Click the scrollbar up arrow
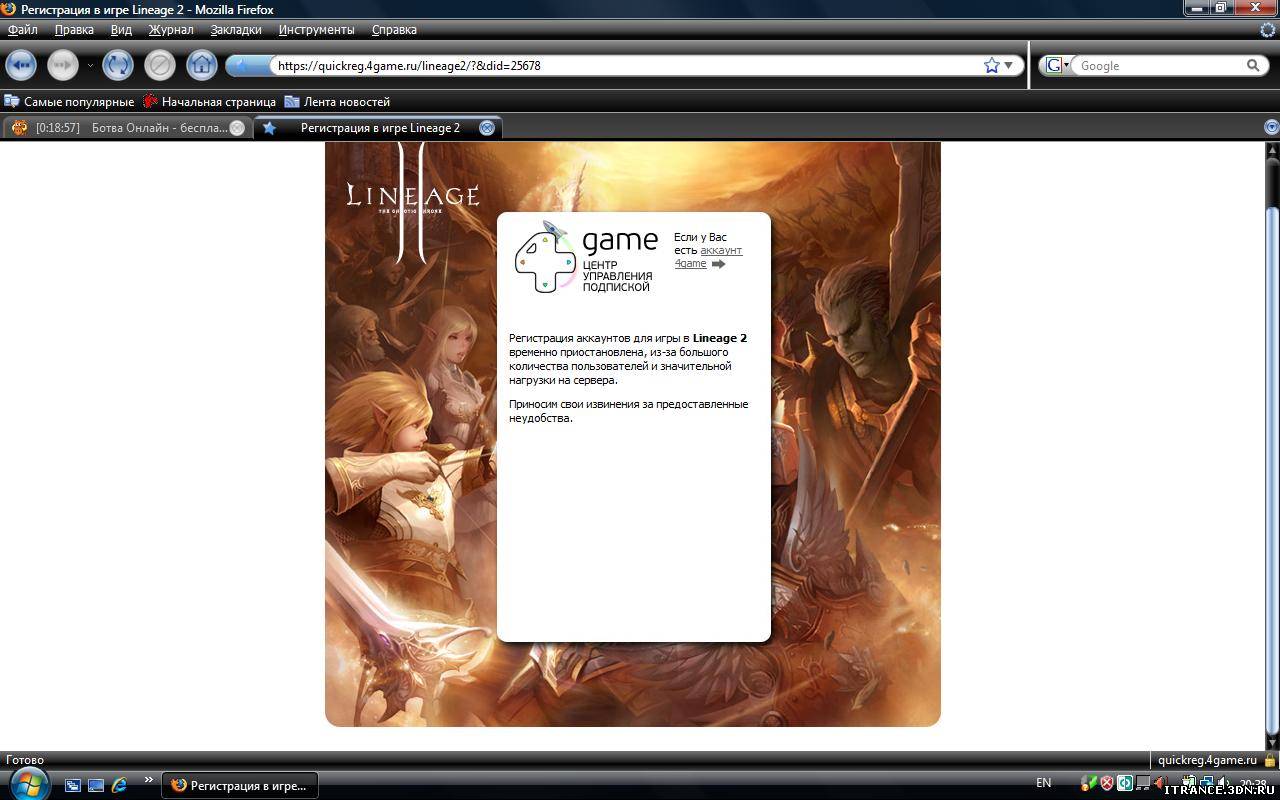Screen dimensions: 1280x800 [1272, 150]
